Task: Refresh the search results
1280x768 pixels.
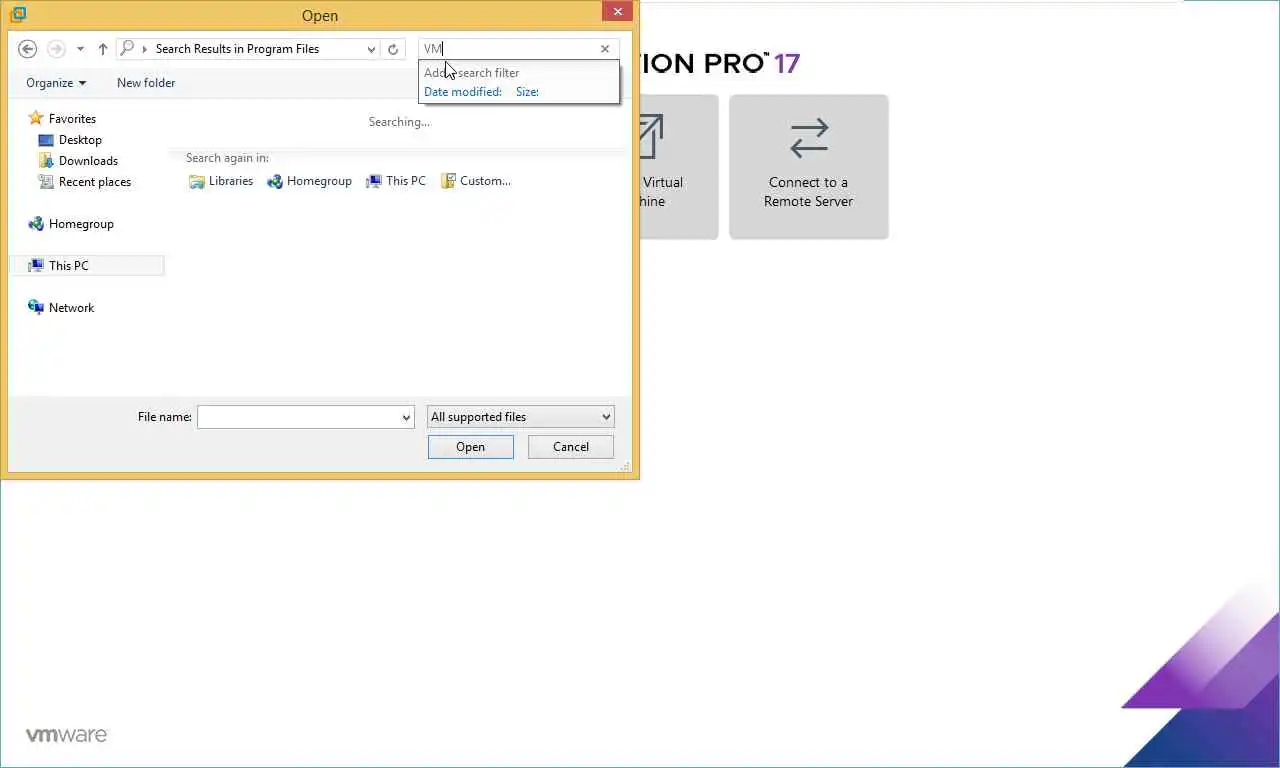Action: (x=393, y=49)
